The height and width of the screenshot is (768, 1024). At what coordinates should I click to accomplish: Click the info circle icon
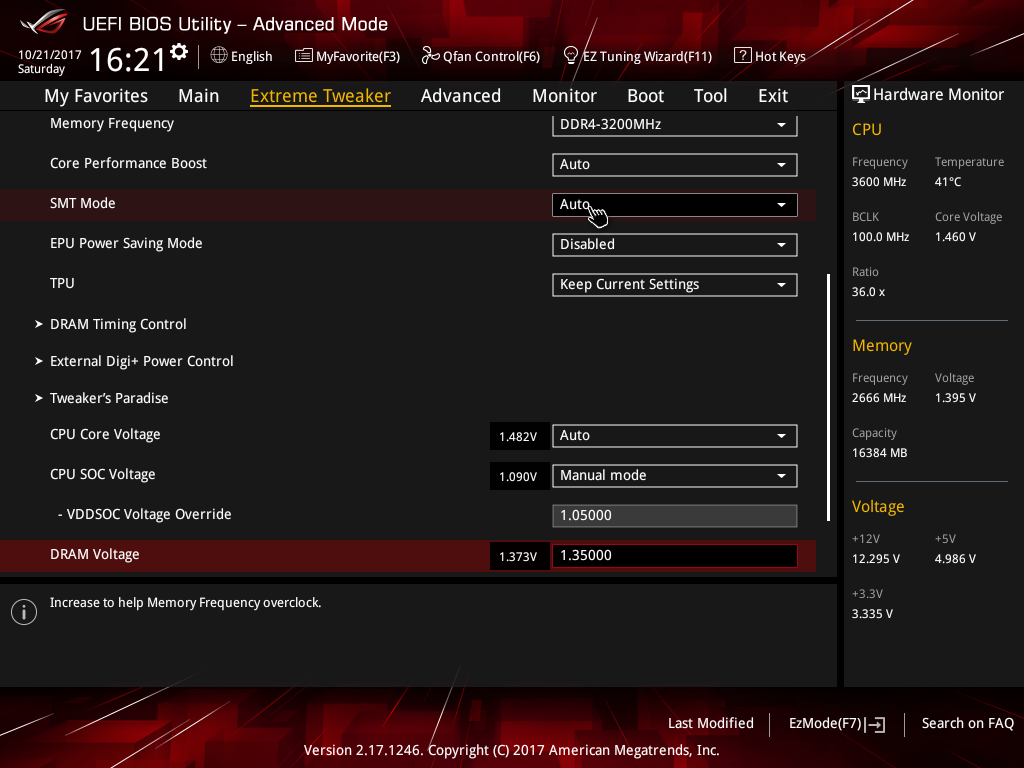[24, 612]
